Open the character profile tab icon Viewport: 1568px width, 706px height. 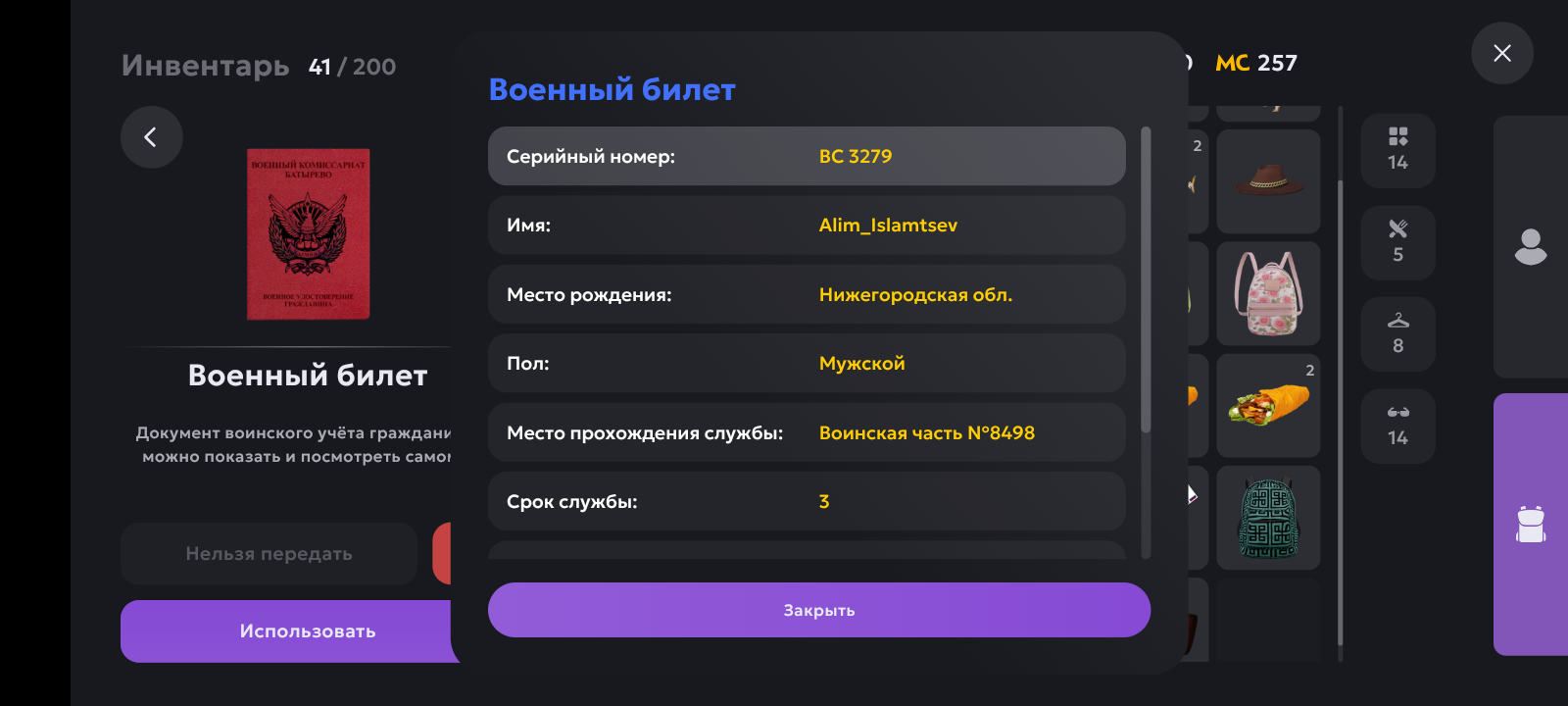tap(1531, 247)
